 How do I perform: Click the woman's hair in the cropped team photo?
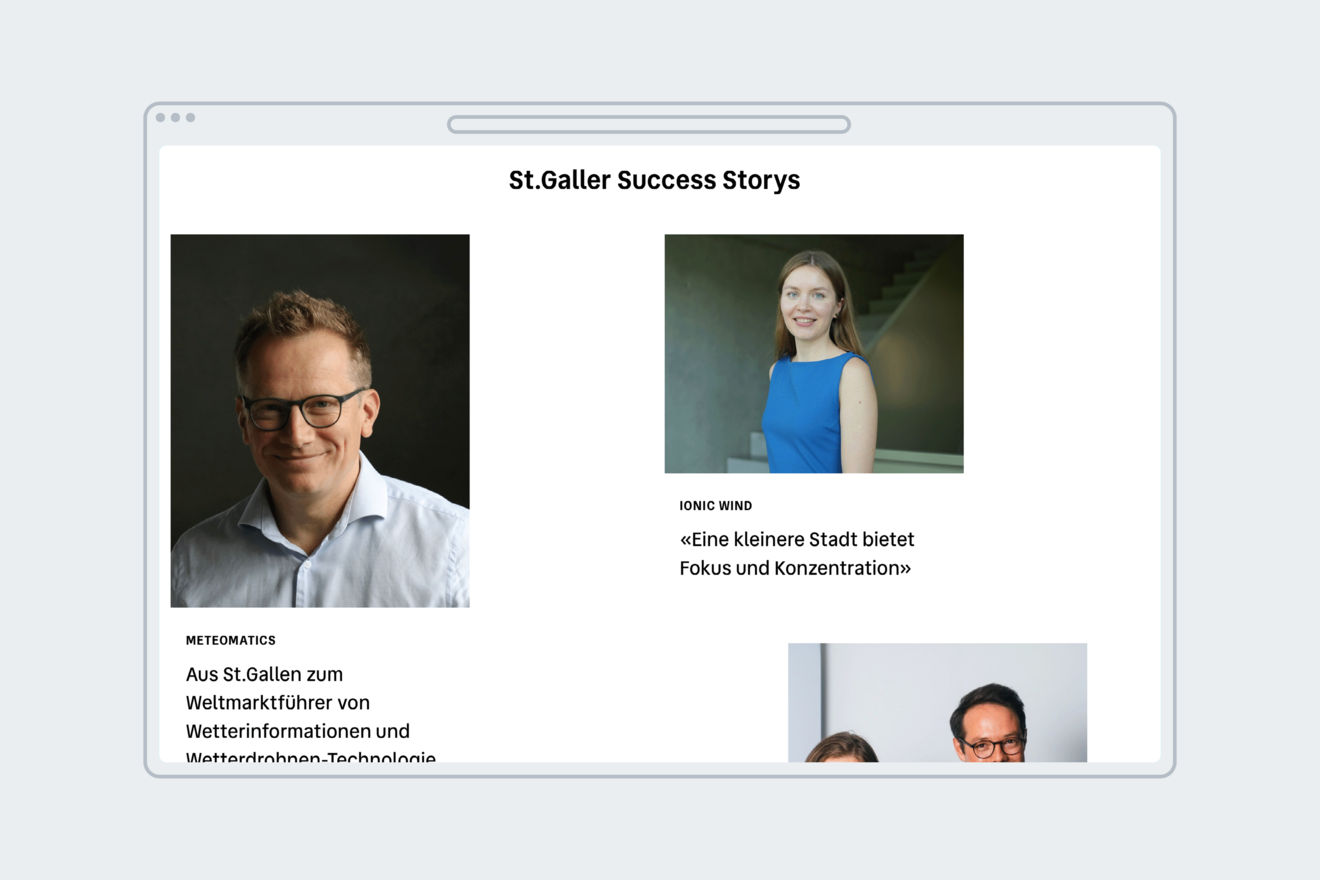[x=842, y=748]
